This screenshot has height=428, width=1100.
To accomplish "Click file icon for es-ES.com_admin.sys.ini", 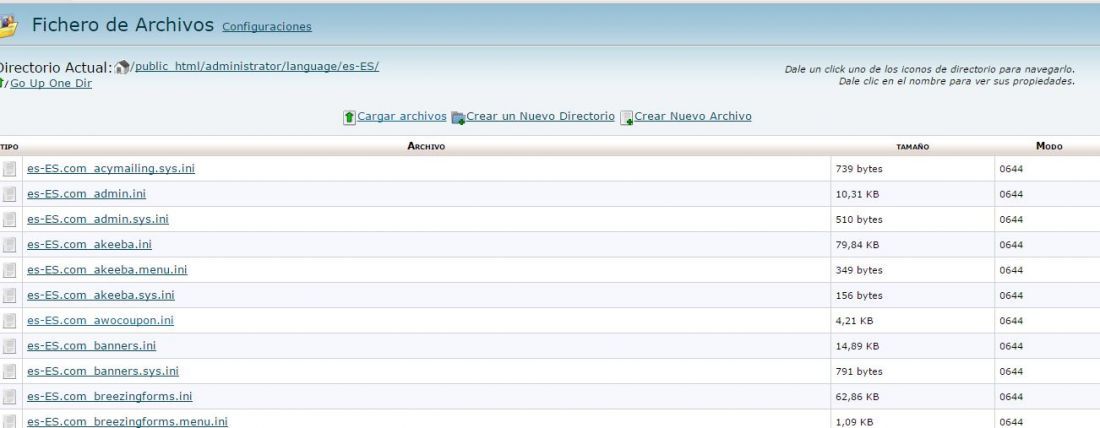I will click(9, 219).
